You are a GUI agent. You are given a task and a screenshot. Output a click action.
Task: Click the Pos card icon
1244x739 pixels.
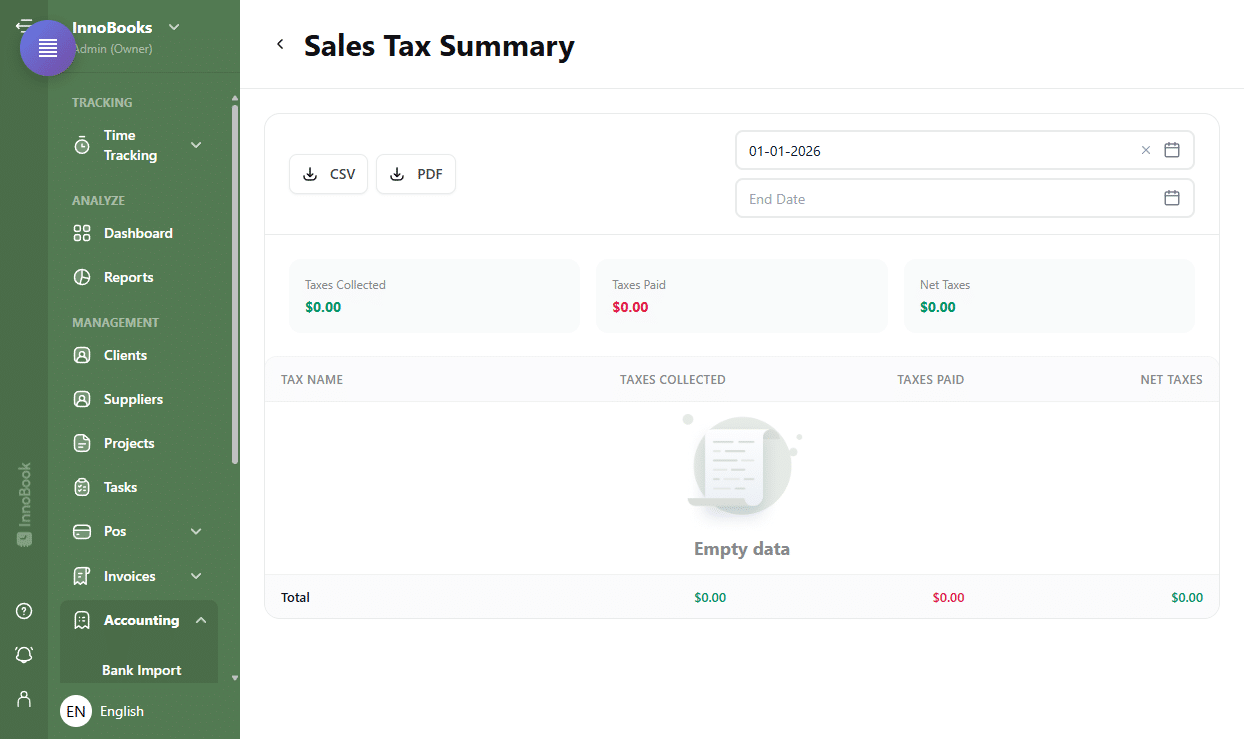pyautogui.click(x=82, y=531)
